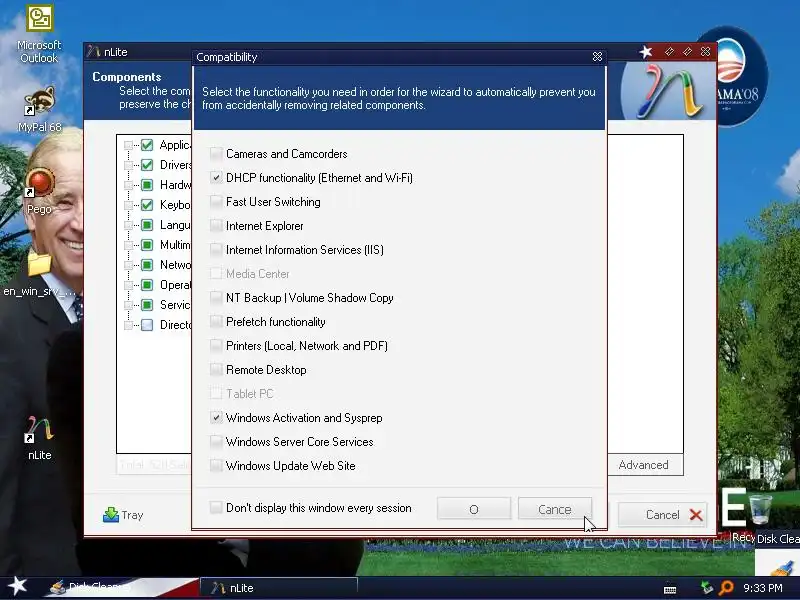The width and height of the screenshot is (800, 600).
Task: Check Internet Information Services (IIS)
Action: (216, 249)
